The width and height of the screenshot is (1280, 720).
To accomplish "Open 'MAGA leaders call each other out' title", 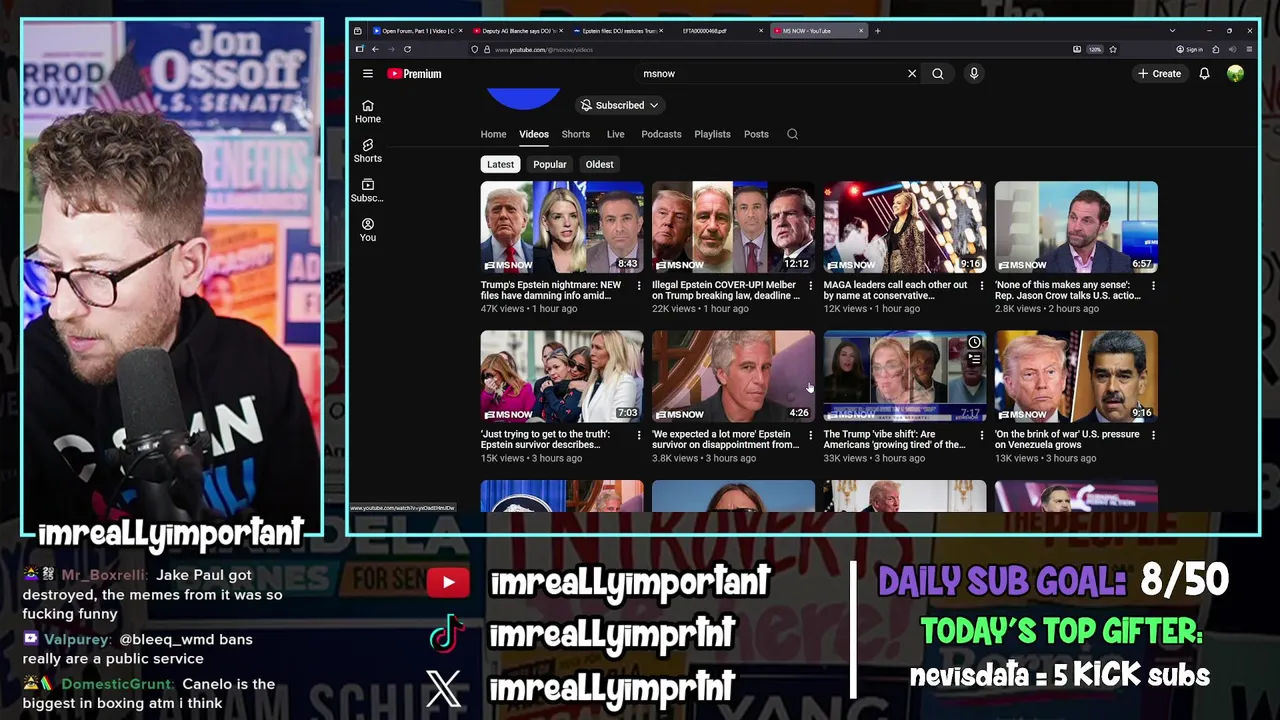I will [x=896, y=290].
